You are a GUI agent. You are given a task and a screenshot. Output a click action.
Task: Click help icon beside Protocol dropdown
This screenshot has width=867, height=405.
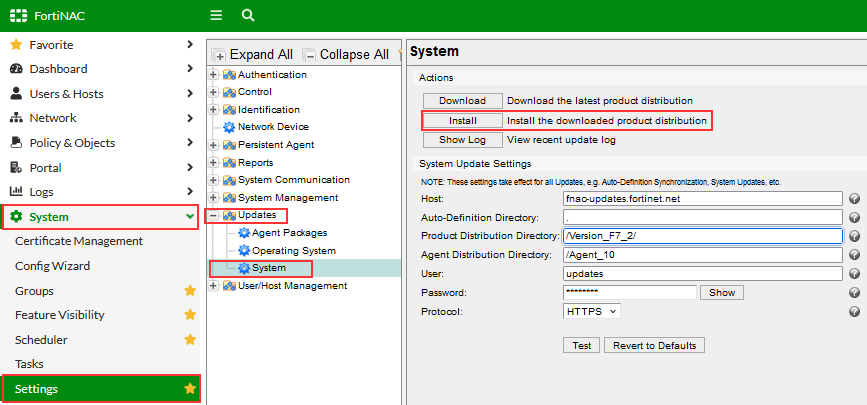tap(855, 312)
